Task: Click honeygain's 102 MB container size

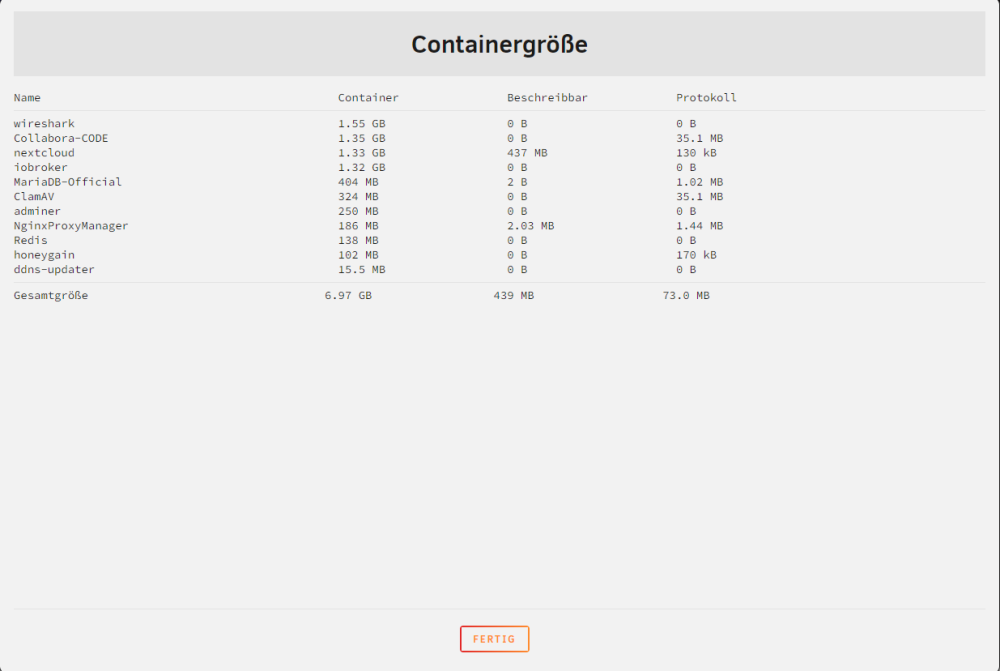Action: [358, 255]
